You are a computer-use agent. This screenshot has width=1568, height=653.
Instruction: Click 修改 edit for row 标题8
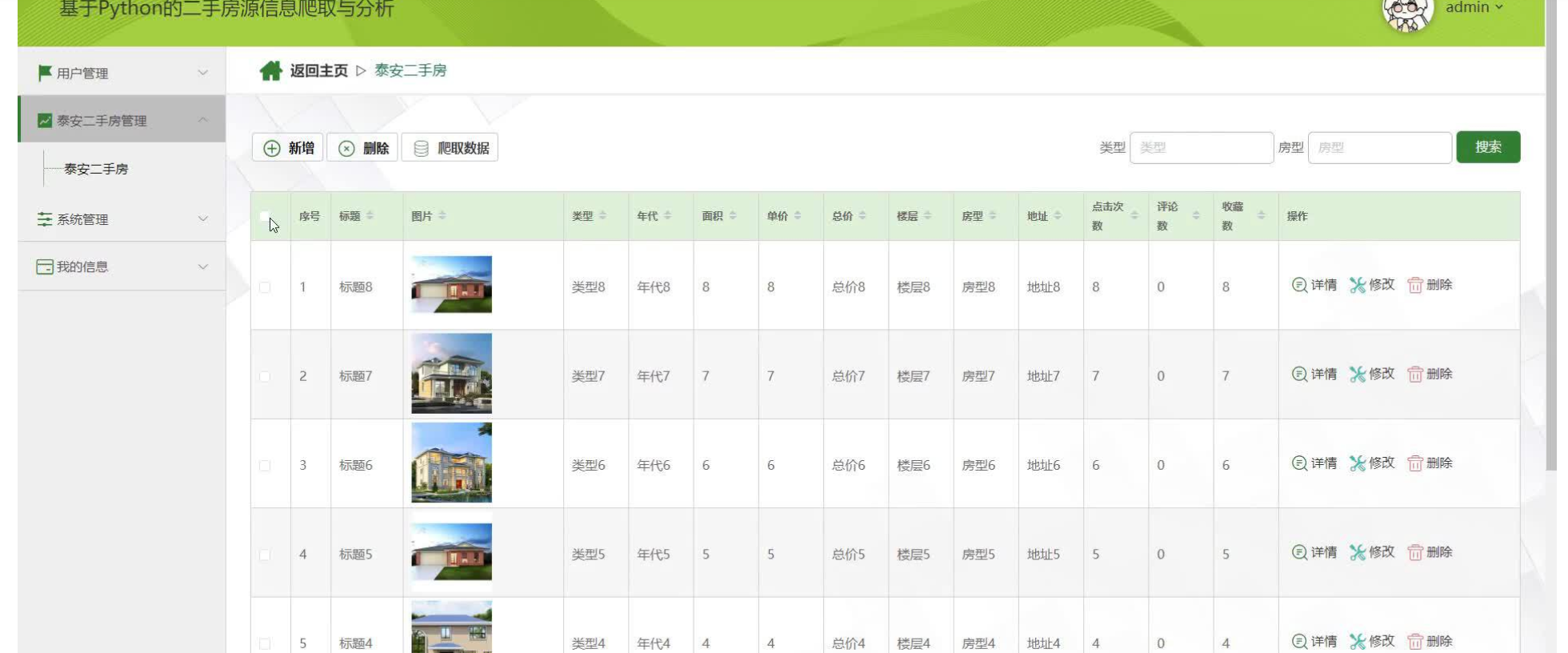tap(1372, 285)
